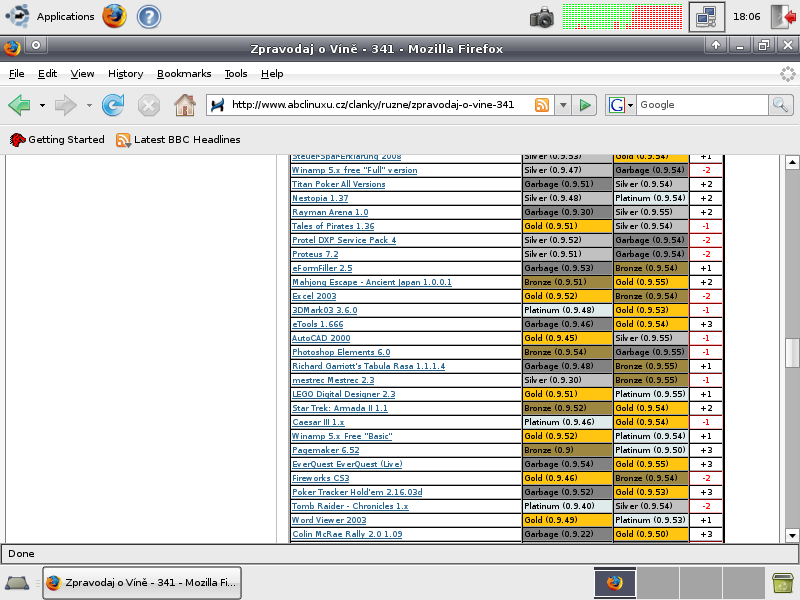This screenshot has height=600, width=800.
Task: Open Colin McRae Rally 2.0 1.09 link
Action: [347, 534]
